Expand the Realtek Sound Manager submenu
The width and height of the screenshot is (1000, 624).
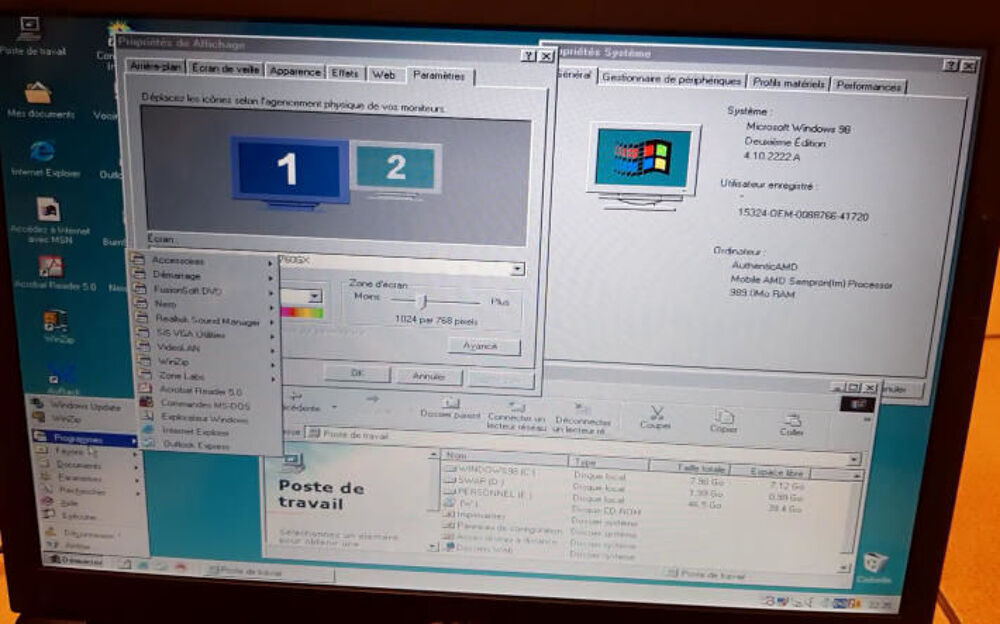coord(203,320)
